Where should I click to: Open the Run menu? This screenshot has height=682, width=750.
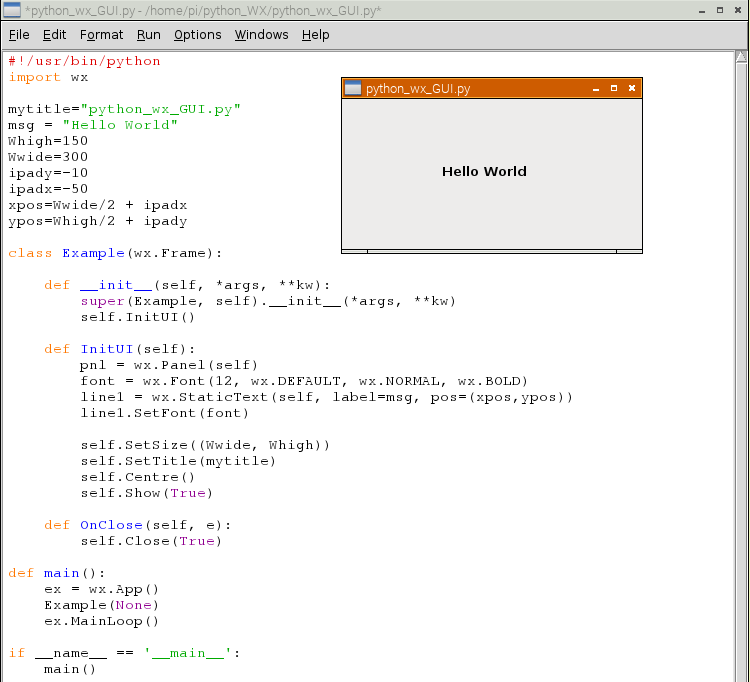pyautogui.click(x=148, y=34)
